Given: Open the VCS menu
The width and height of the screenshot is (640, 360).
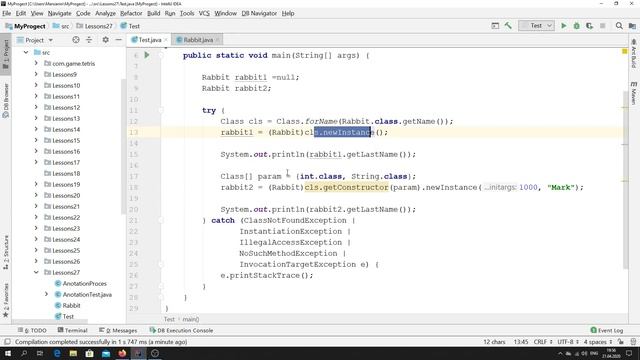Looking at the screenshot, I should (x=204, y=13).
